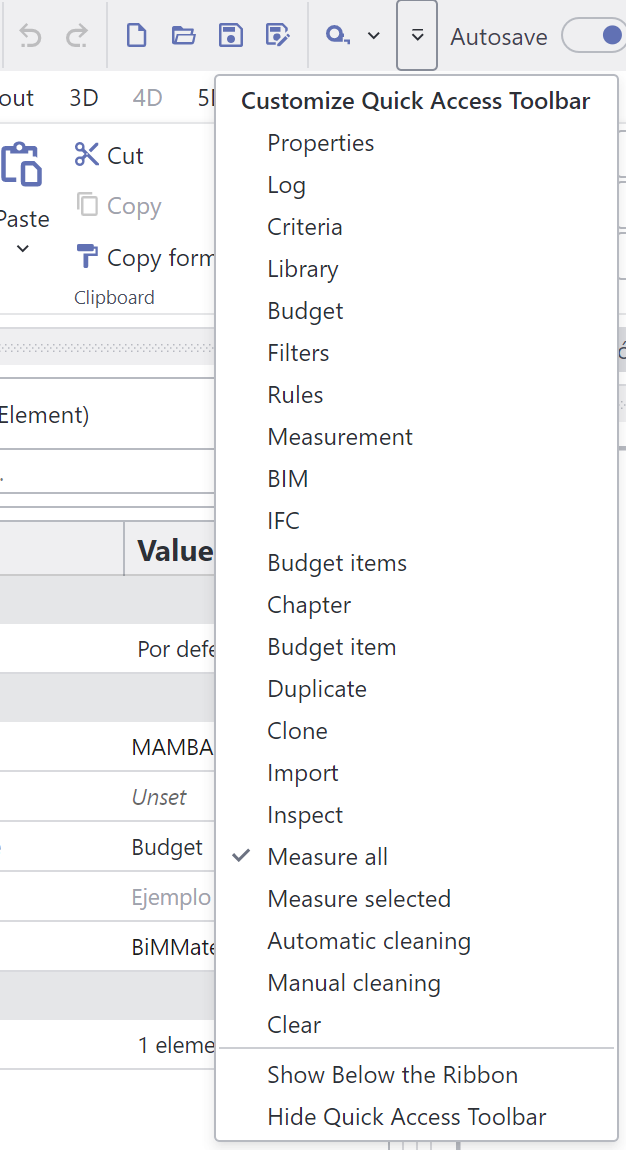Click Show Below the Ribbon

(x=416, y=1074)
